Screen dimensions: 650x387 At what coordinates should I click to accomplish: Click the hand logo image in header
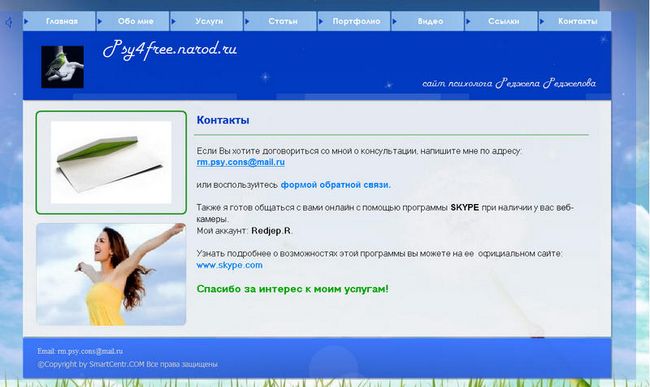click(x=63, y=67)
